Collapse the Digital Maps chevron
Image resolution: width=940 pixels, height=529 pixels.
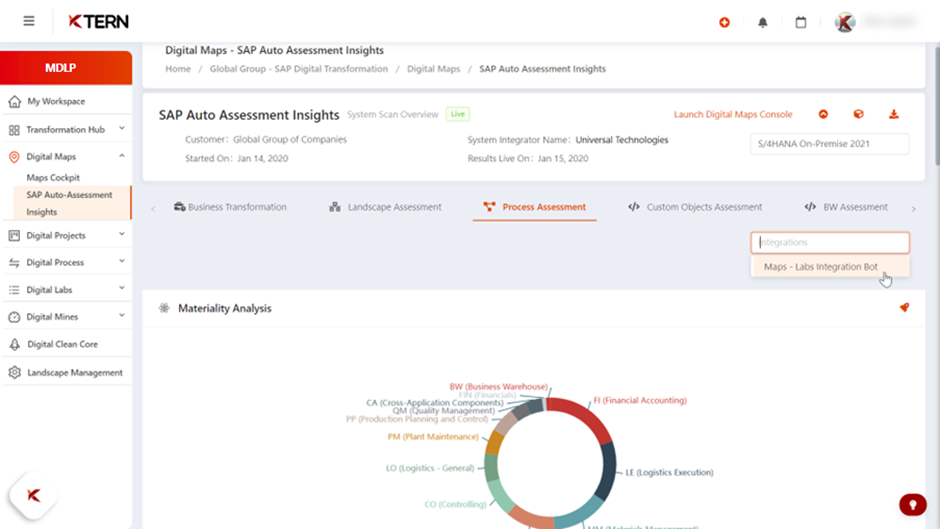(122, 156)
